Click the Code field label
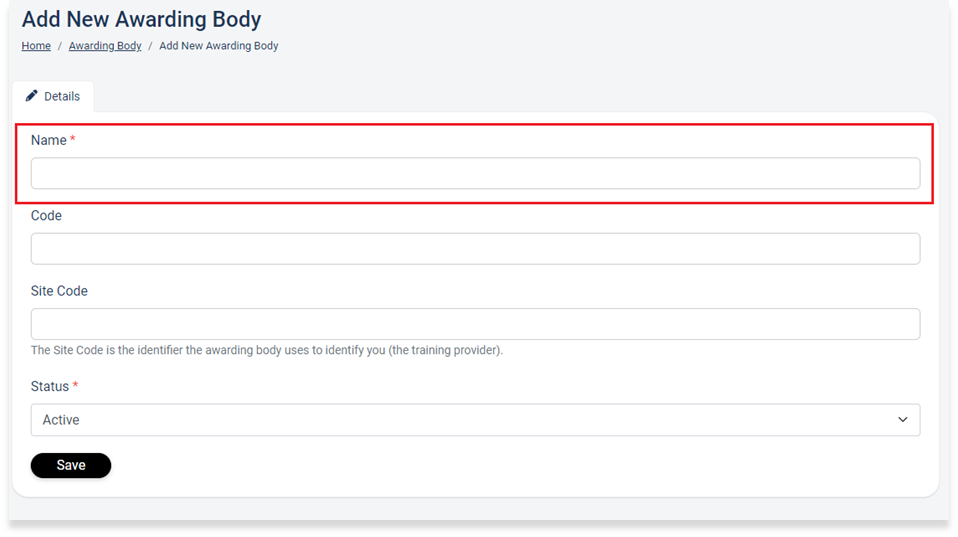This screenshot has width=958, height=537. pyautogui.click(x=46, y=216)
